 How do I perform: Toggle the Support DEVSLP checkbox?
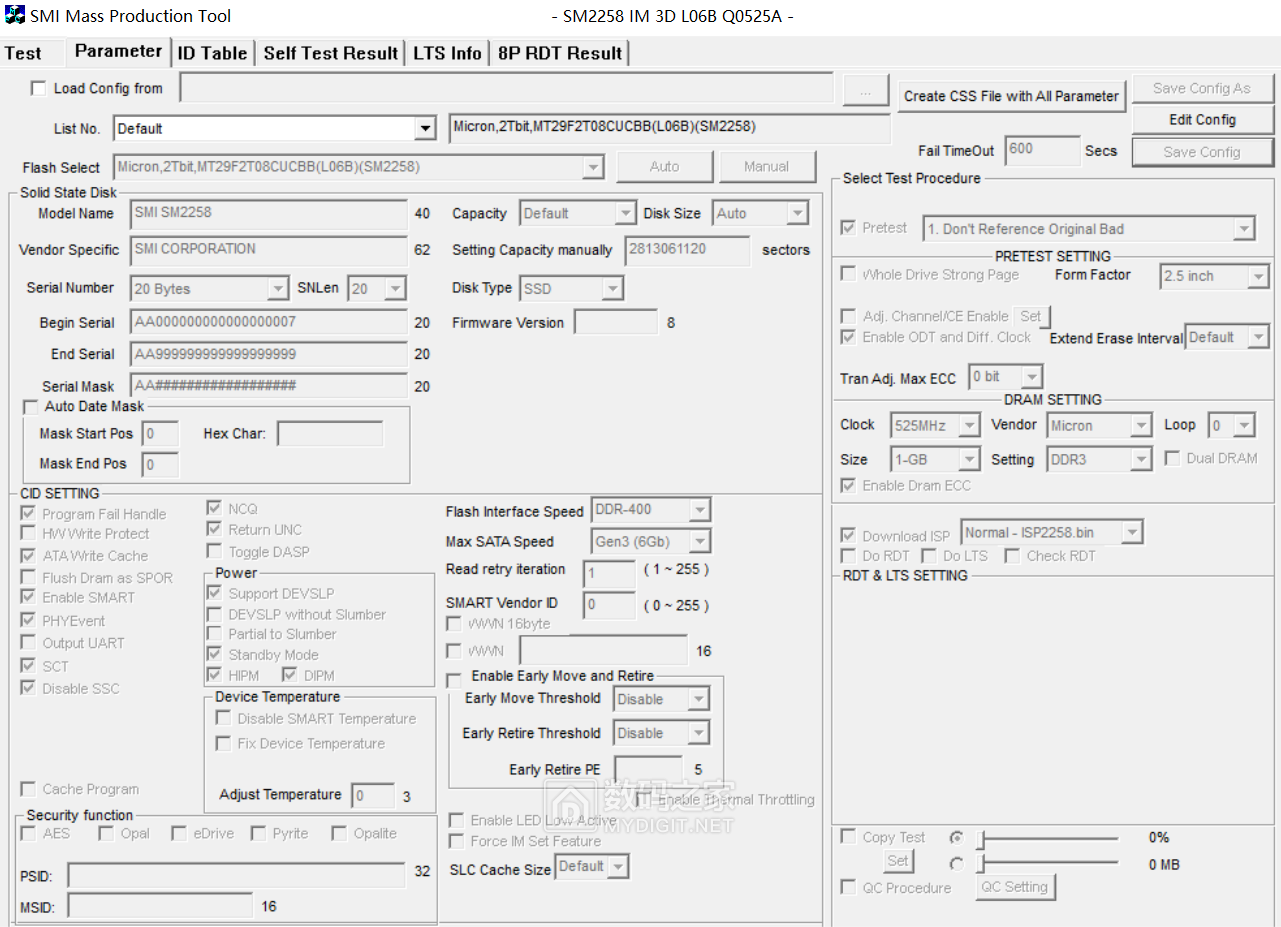[x=214, y=593]
